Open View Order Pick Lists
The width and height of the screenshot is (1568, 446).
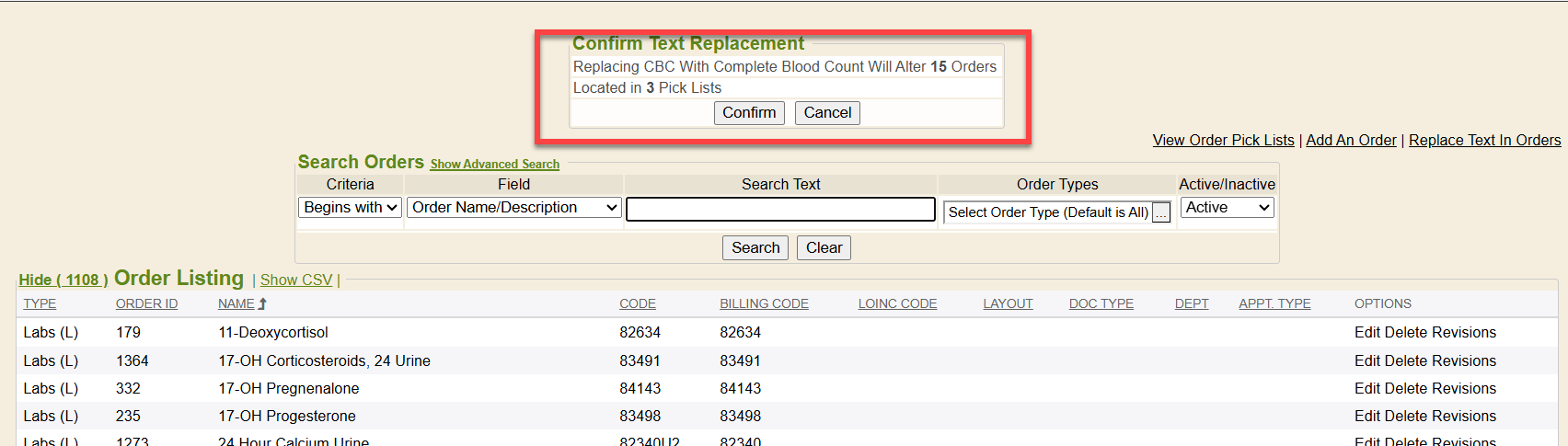coord(1223,140)
